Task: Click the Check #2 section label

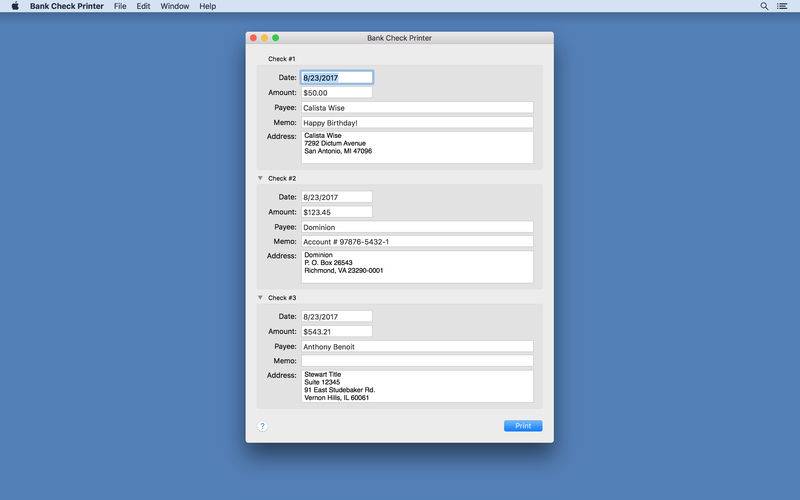Action: coord(282,178)
